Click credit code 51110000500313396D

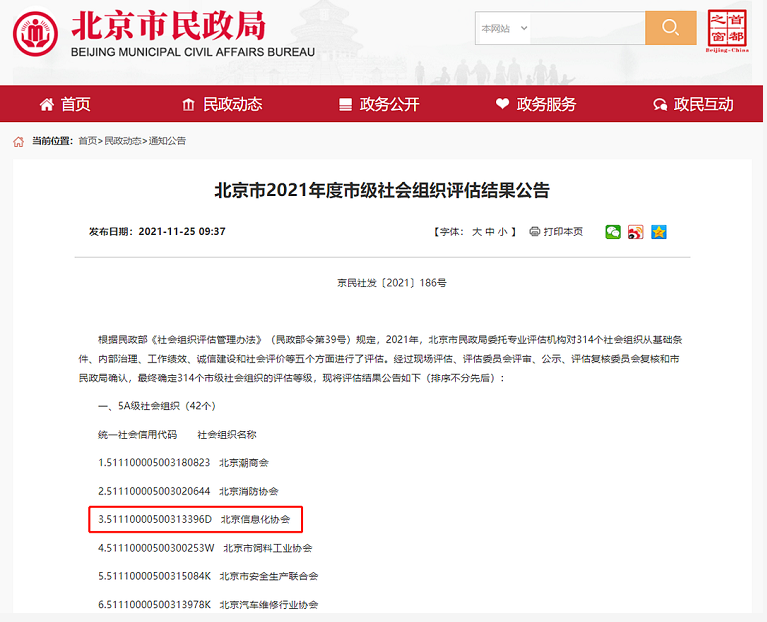158,519
